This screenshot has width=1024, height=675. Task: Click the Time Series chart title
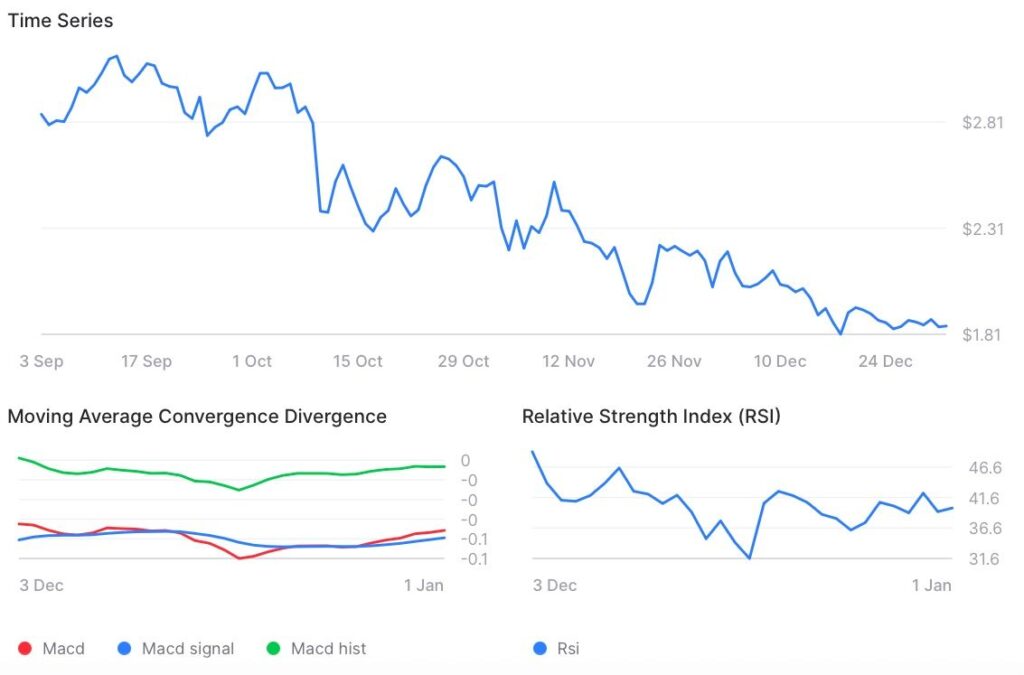(x=60, y=21)
